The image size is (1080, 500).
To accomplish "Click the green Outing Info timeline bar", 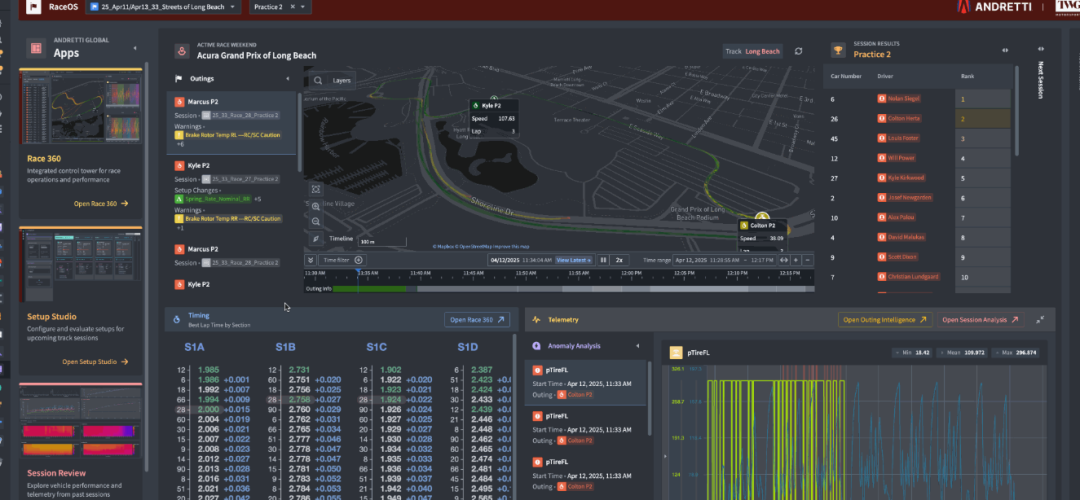I will pyautogui.click(x=369, y=289).
